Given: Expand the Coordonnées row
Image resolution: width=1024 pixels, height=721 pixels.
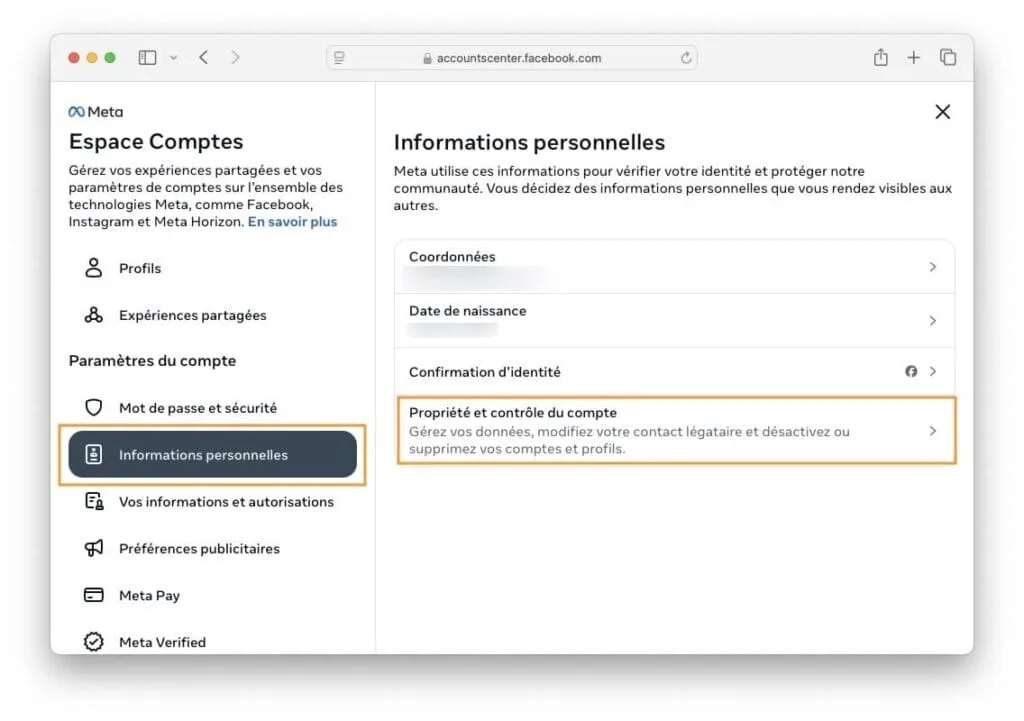Looking at the screenshot, I should (x=670, y=266).
